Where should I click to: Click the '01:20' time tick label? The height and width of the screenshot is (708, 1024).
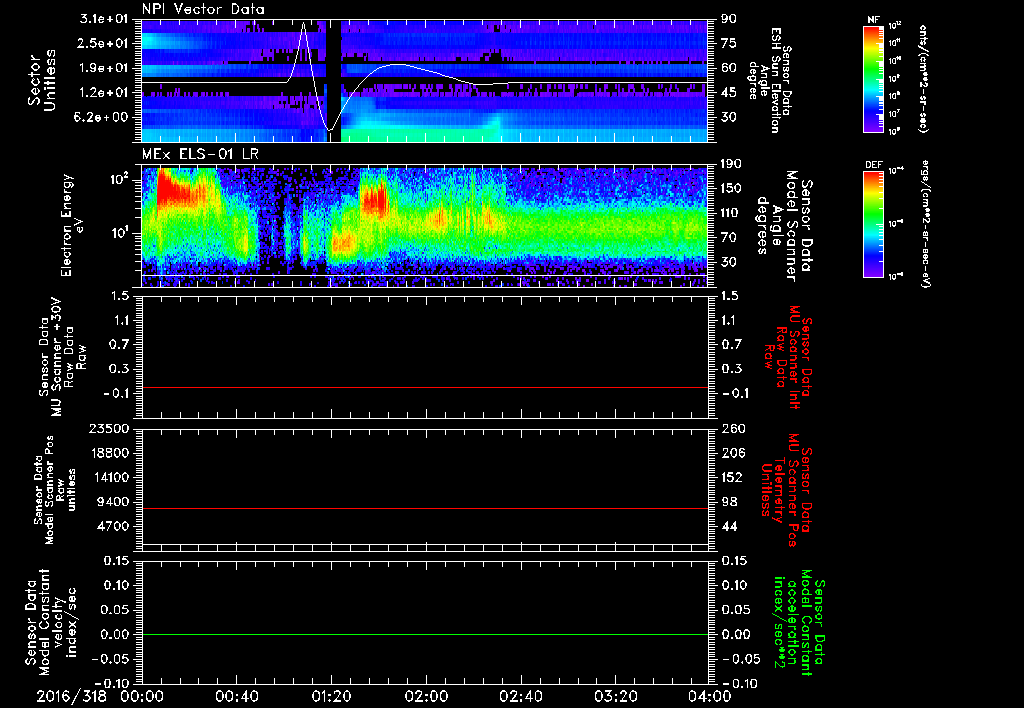331,696
